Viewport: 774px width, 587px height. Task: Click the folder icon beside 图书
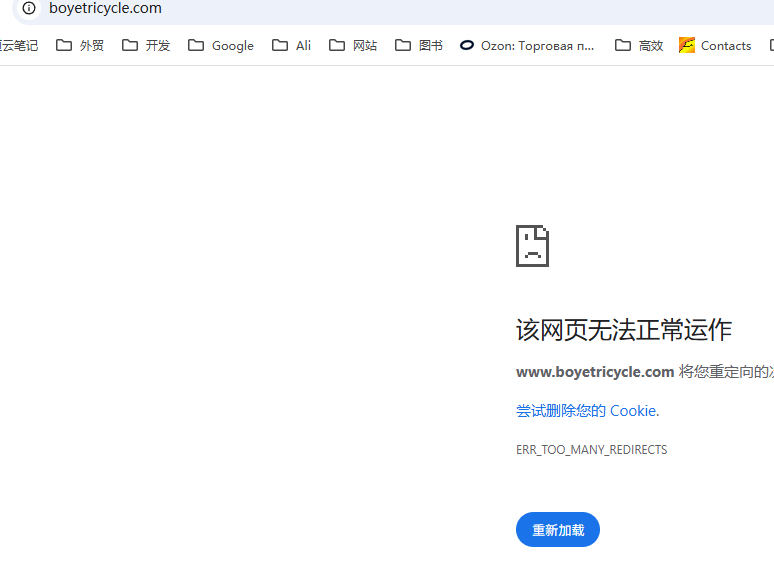[x=403, y=45]
